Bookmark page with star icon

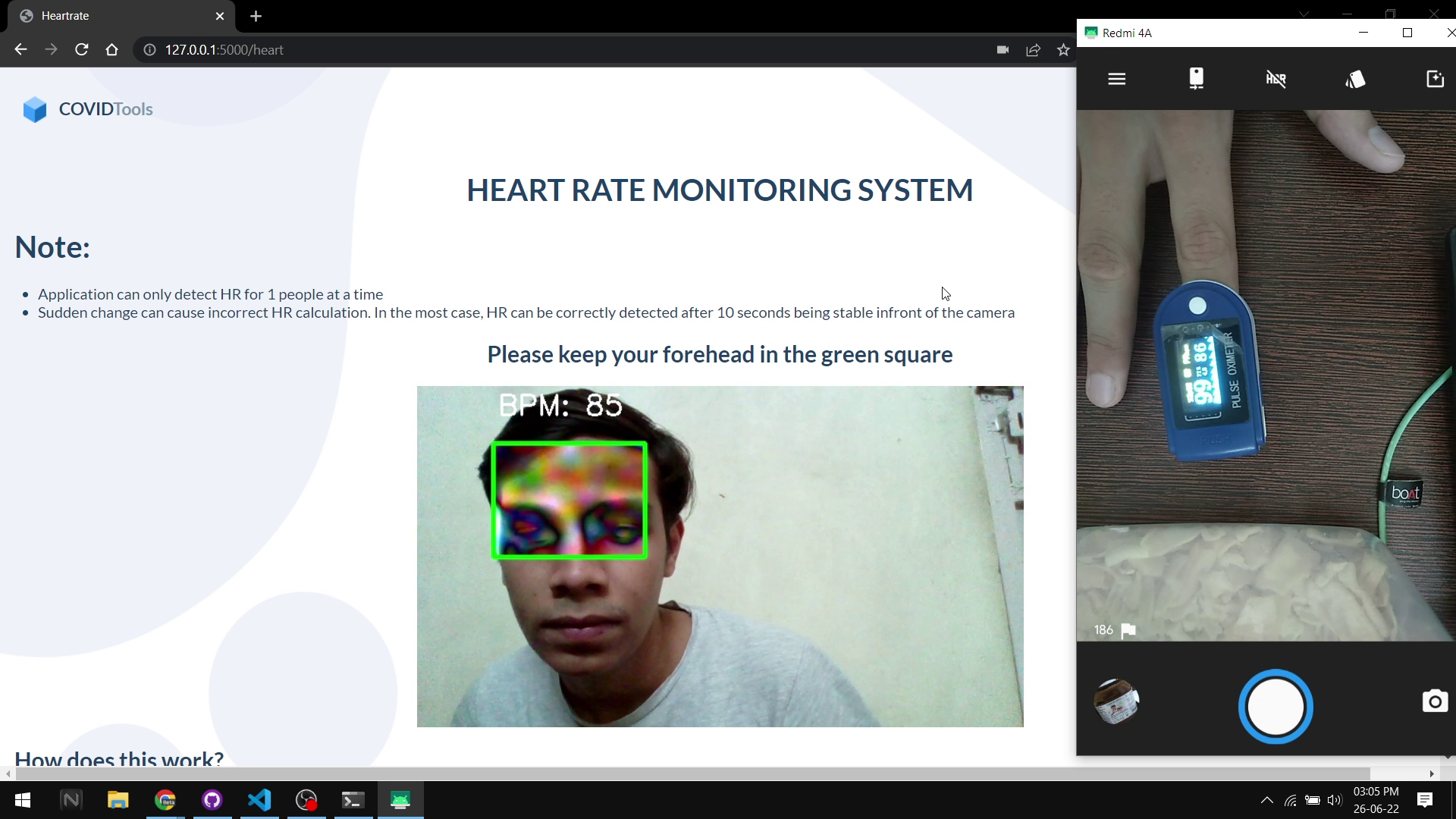[1063, 50]
